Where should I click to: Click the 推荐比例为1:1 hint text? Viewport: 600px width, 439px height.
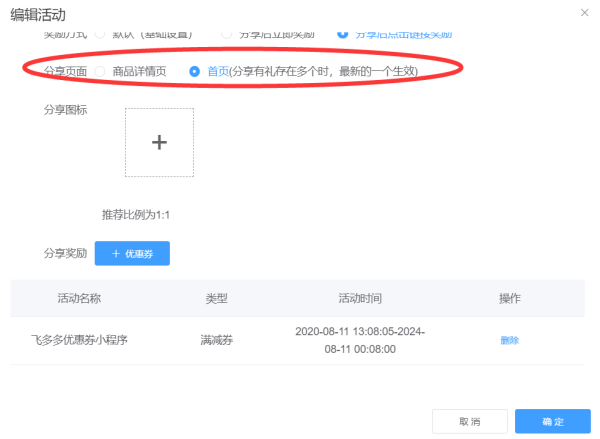click(x=135, y=215)
